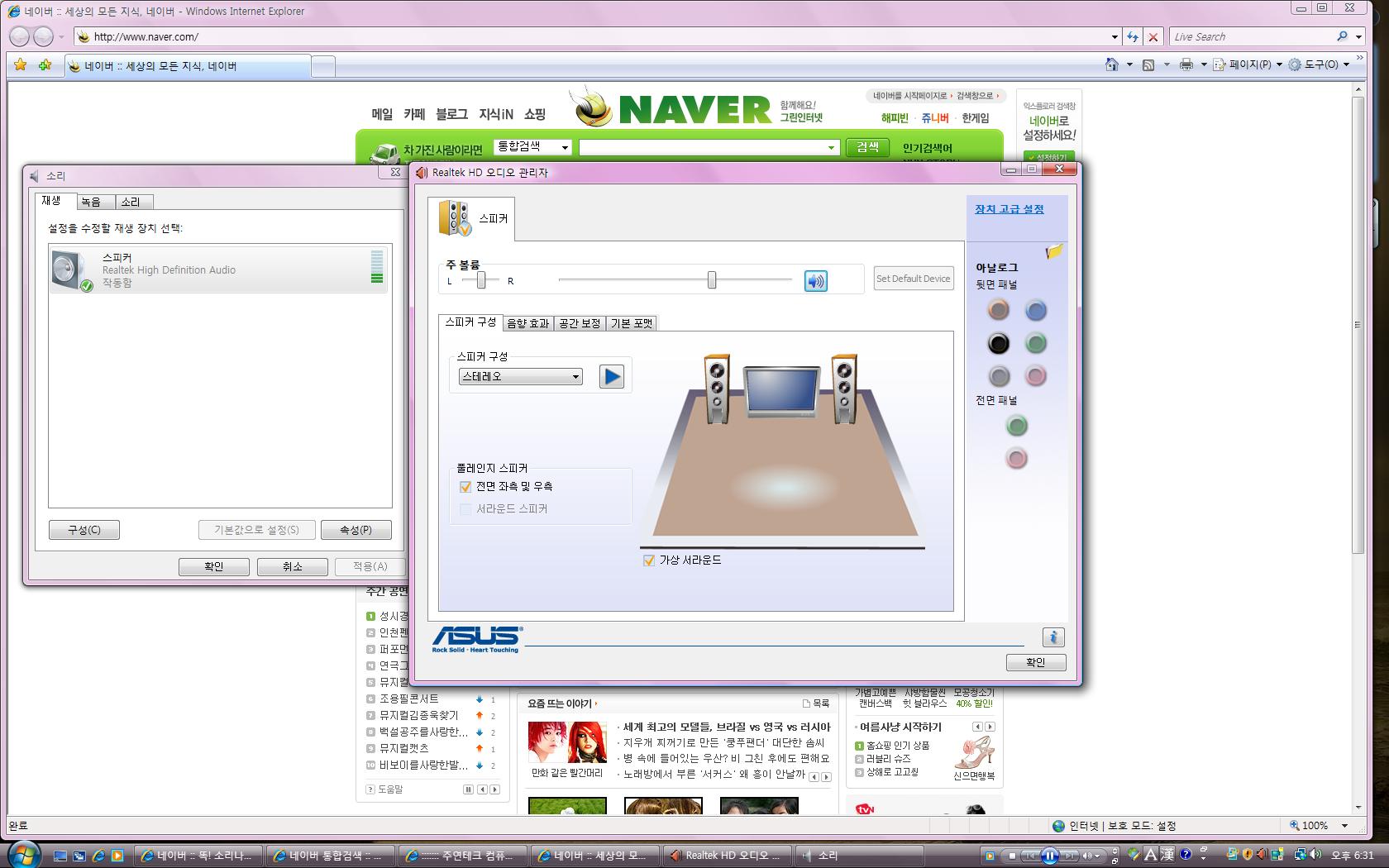Pause playback in the taskbar media player
Image resolution: width=1389 pixels, height=868 pixels.
click(1049, 856)
